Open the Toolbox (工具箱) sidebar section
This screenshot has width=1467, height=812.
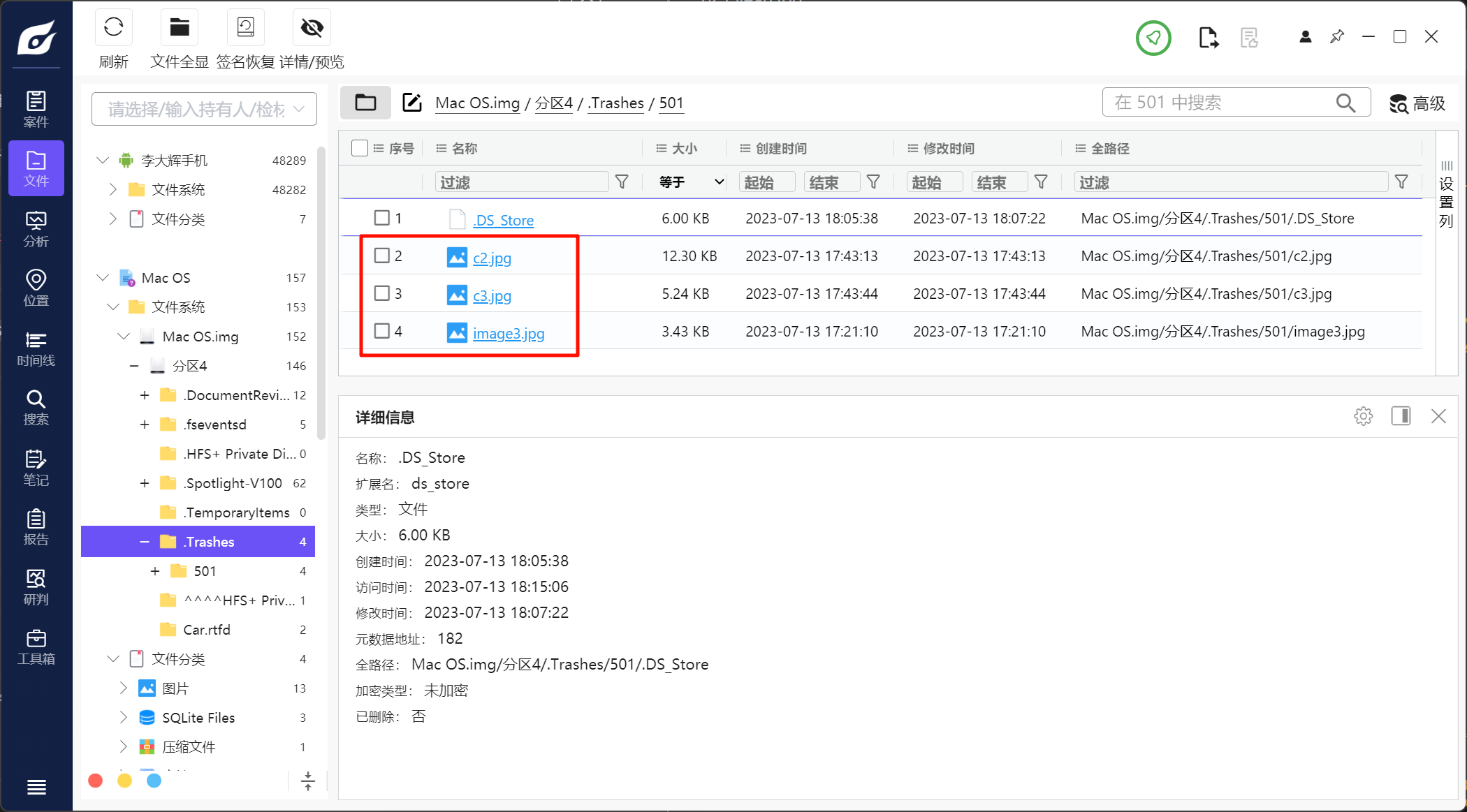[x=36, y=647]
